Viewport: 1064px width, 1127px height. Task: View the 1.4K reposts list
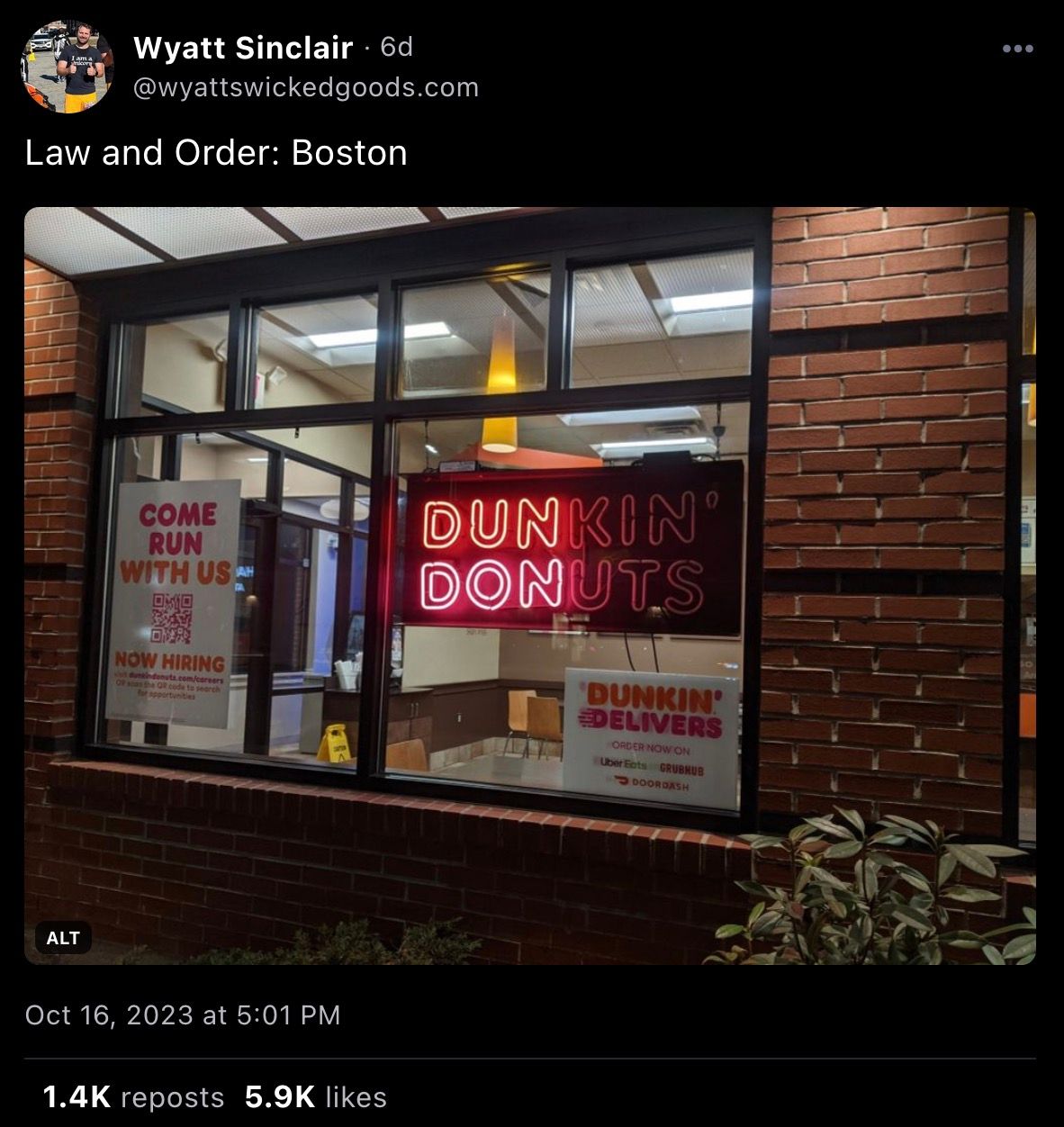133,1096
